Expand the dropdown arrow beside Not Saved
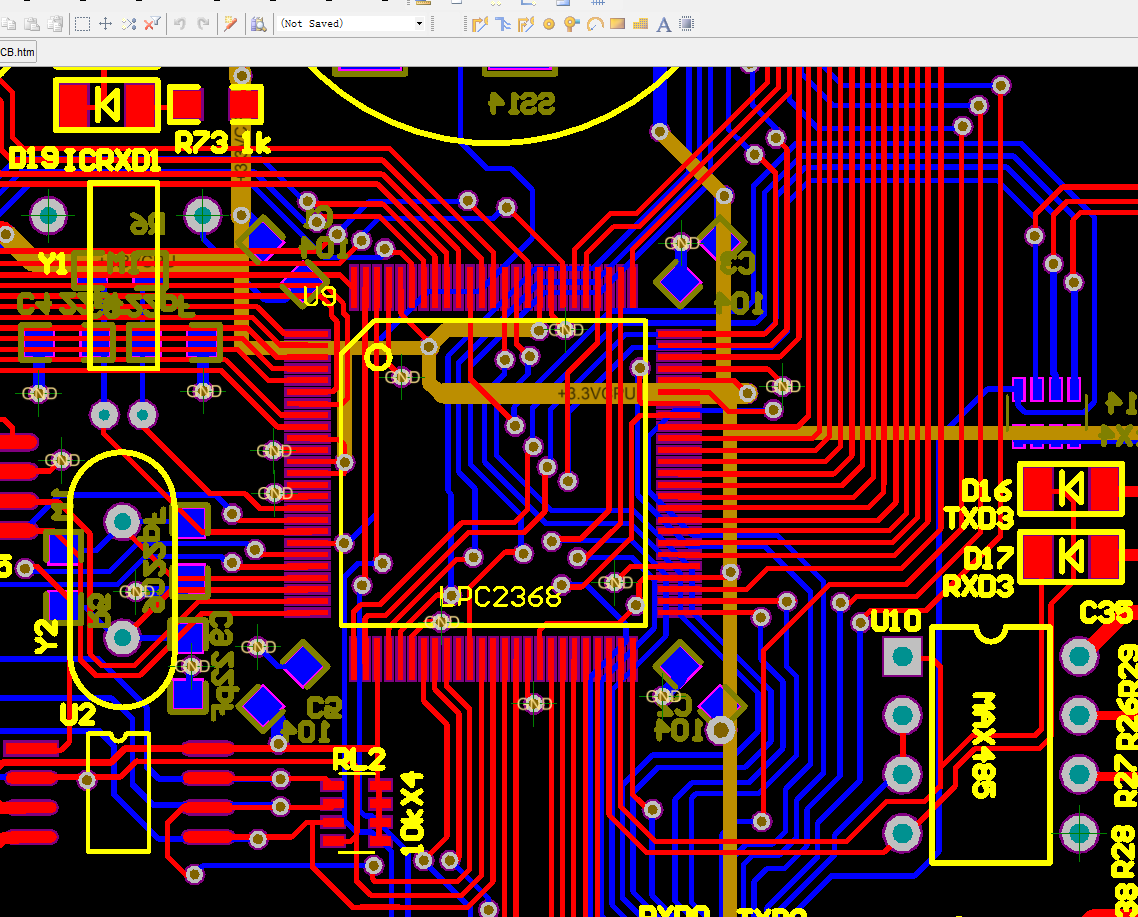This screenshot has height=917, width=1138. click(419, 24)
